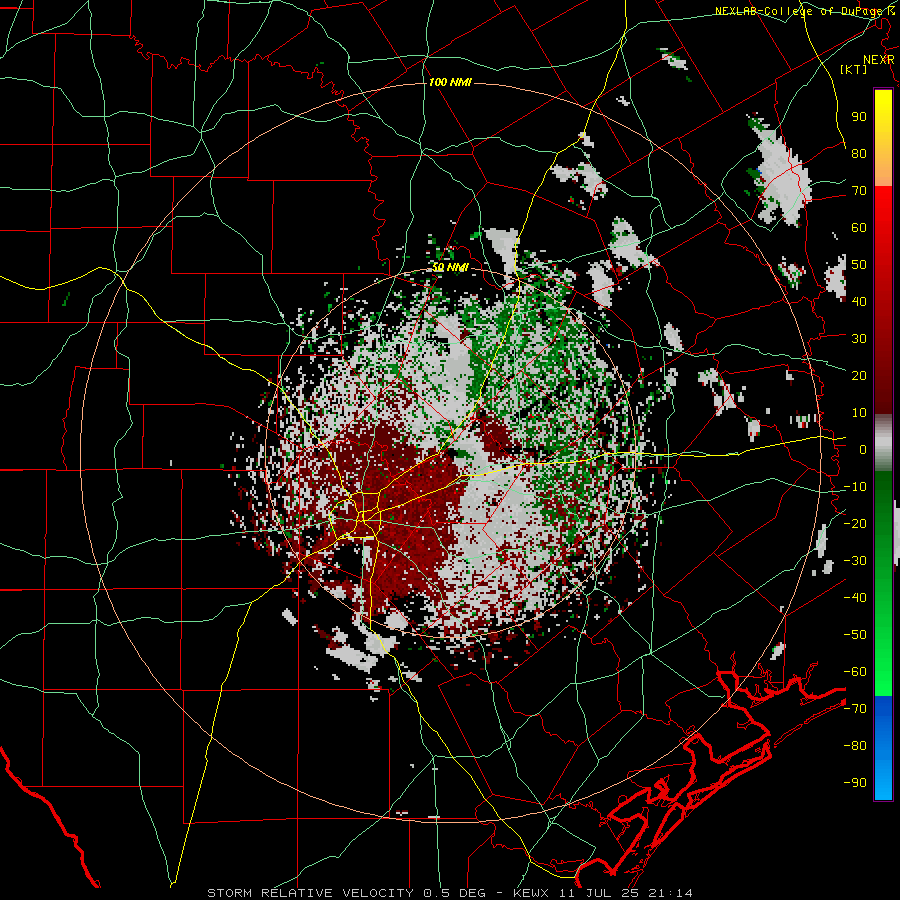This screenshot has height=900, width=900.
Task: Click the positive 70 scale label
Action: (859, 191)
